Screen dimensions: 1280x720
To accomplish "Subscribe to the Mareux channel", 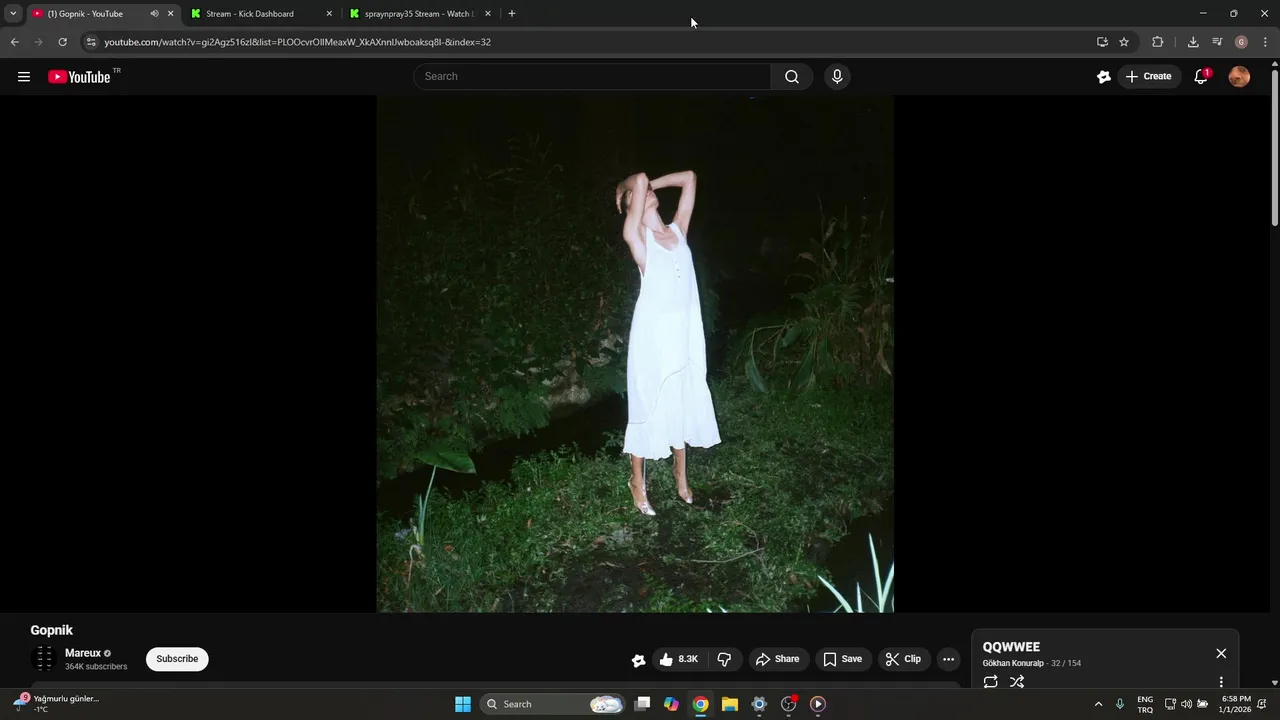I will [177, 659].
